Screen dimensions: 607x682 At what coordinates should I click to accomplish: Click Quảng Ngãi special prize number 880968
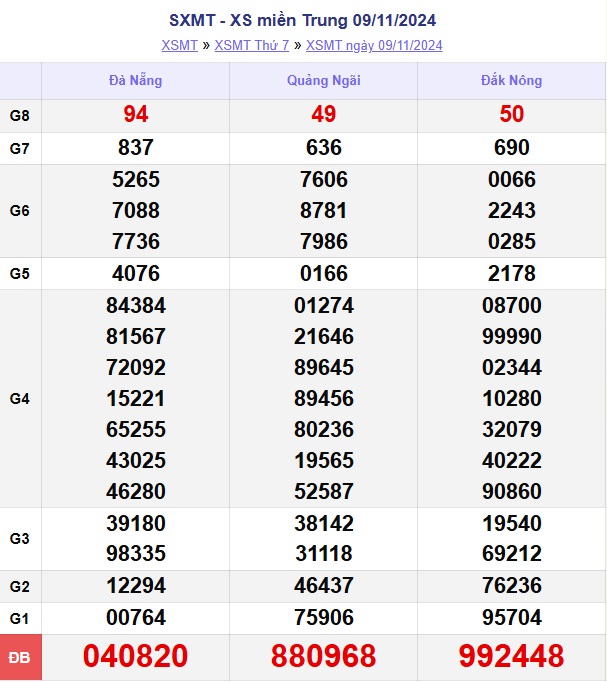click(323, 656)
